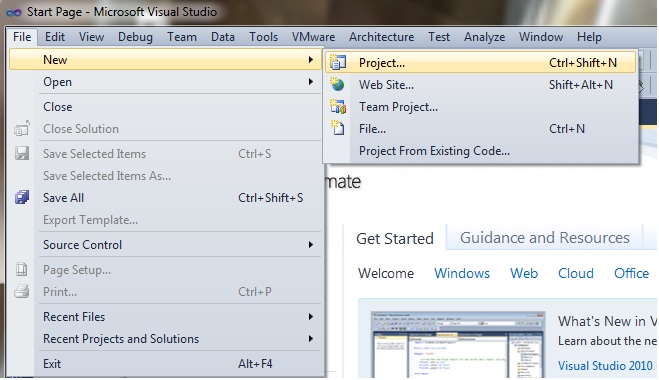
Task: Open the Team menu
Action: pyautogui.click(x=182, y=37)
